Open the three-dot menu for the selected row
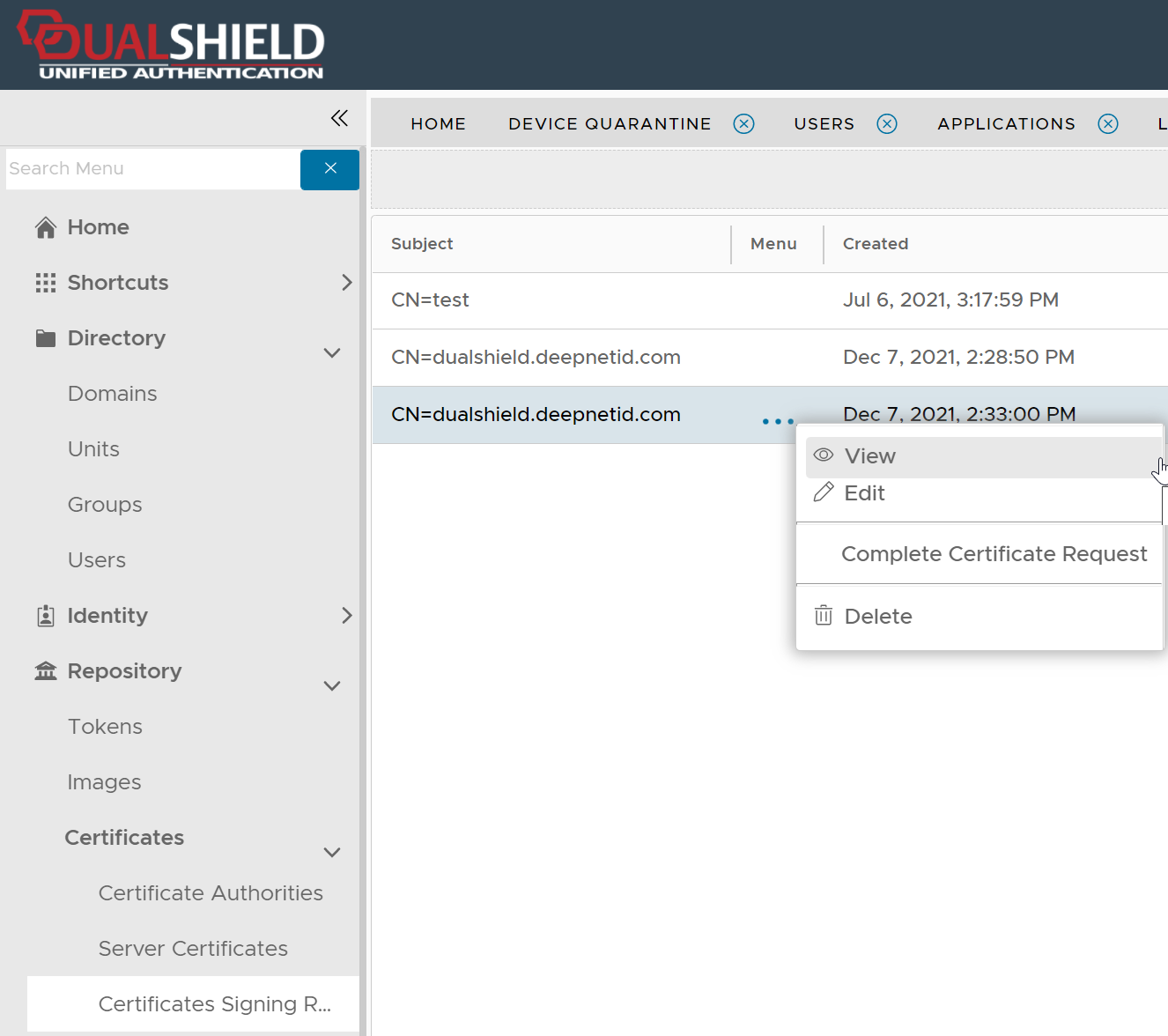This screenshot has height=1036, width=1168. 778,421
